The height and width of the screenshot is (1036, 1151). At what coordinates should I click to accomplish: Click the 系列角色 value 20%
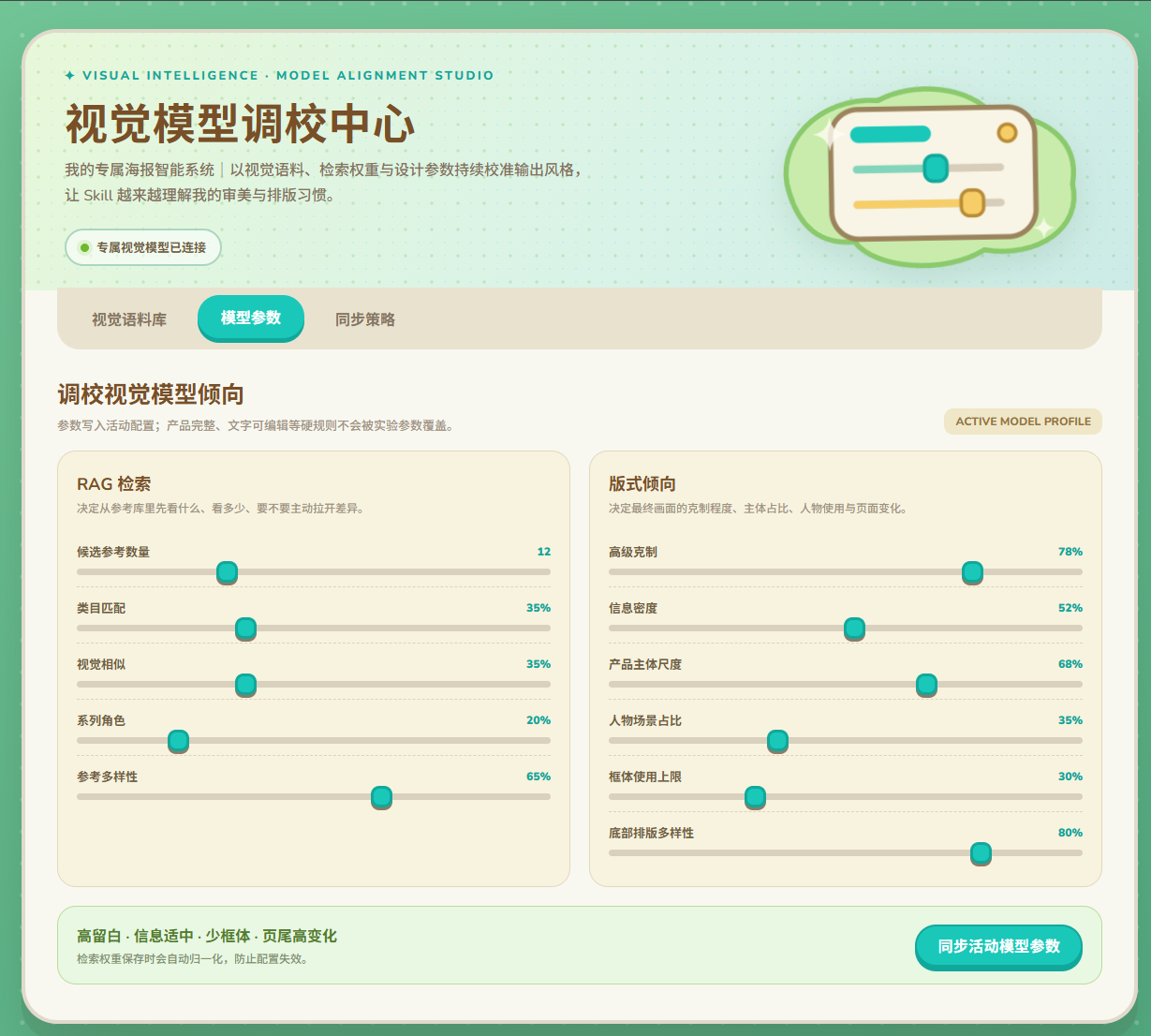click(539, 720)
